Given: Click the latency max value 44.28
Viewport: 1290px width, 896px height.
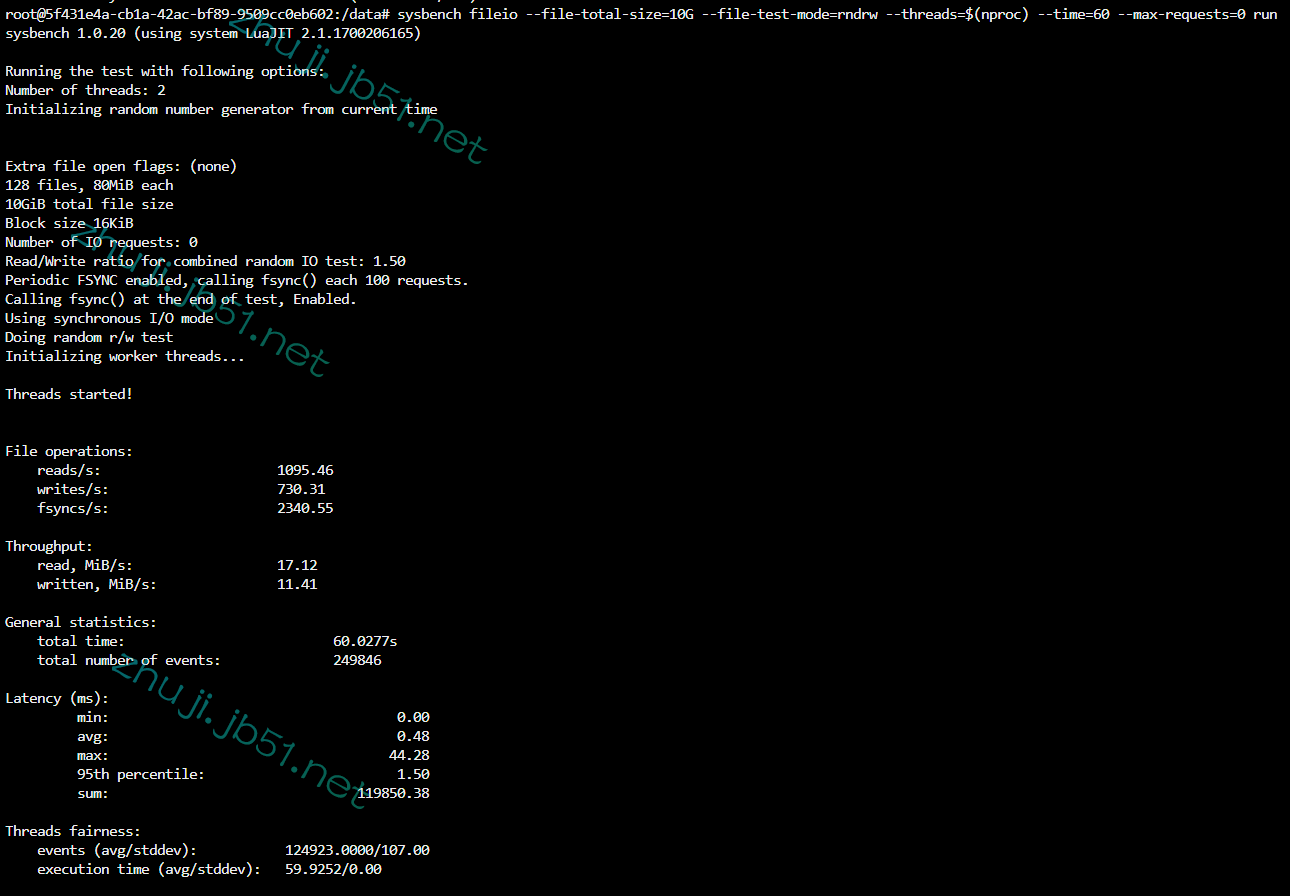Looking at the screenshot, I should click(x=409, y=755).
